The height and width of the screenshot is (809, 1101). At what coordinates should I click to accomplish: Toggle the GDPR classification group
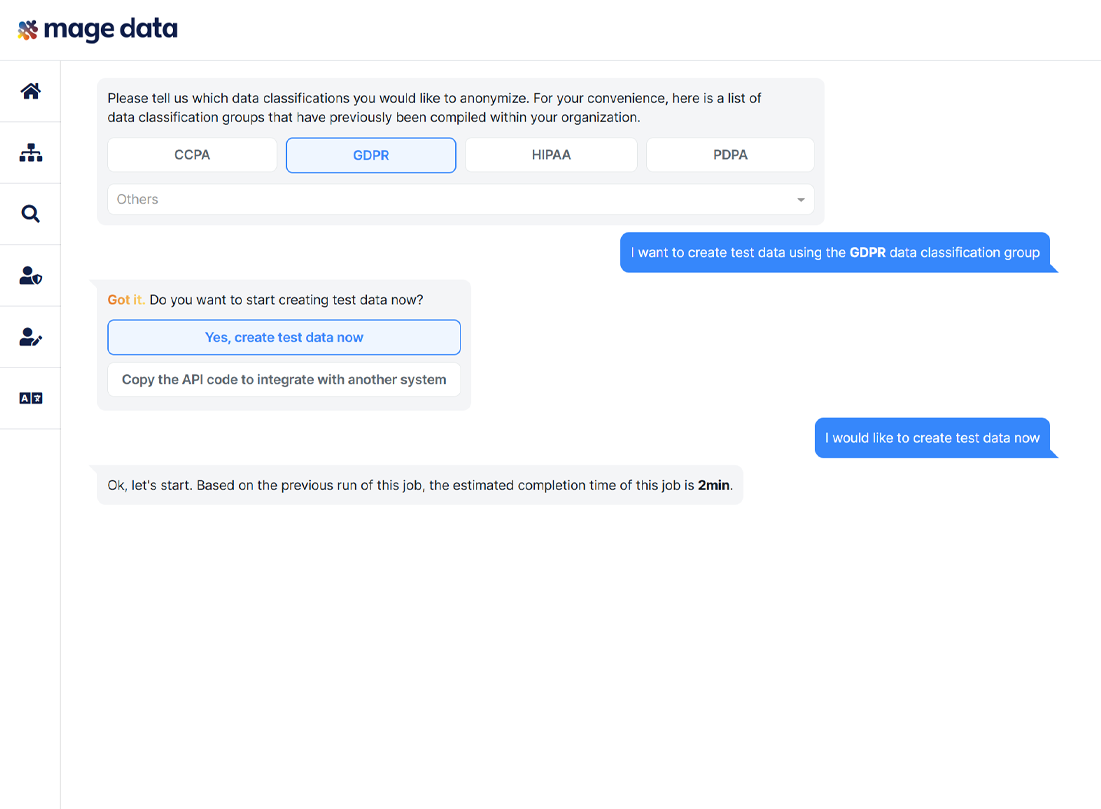(x=371, y=155)
